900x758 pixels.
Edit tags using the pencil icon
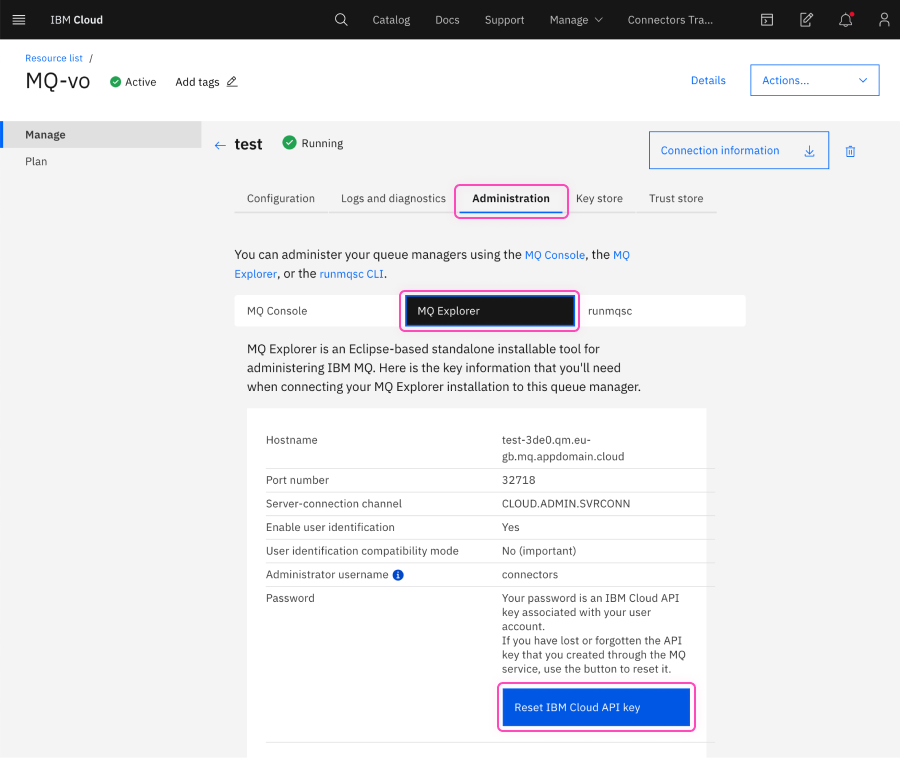click(x=232, y=82)
